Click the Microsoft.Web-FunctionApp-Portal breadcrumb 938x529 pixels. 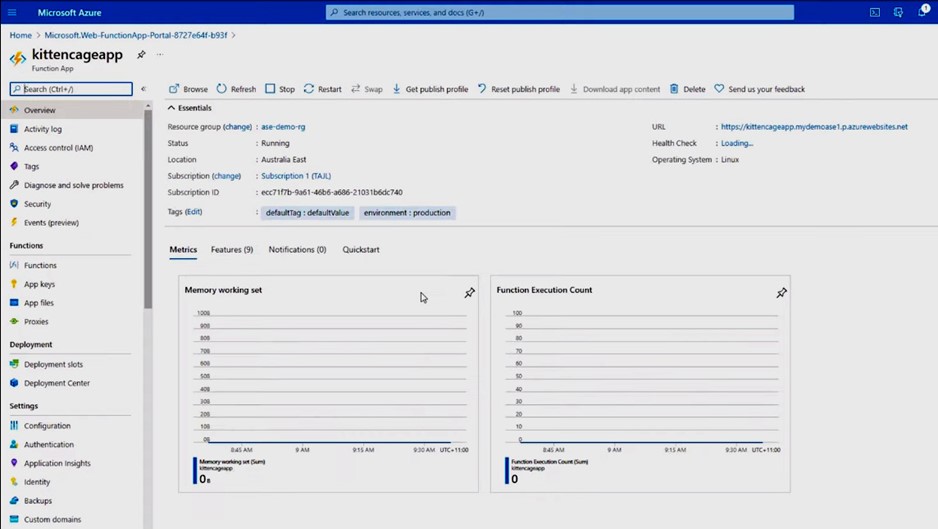pyautogui.click(x=136, y=35)
